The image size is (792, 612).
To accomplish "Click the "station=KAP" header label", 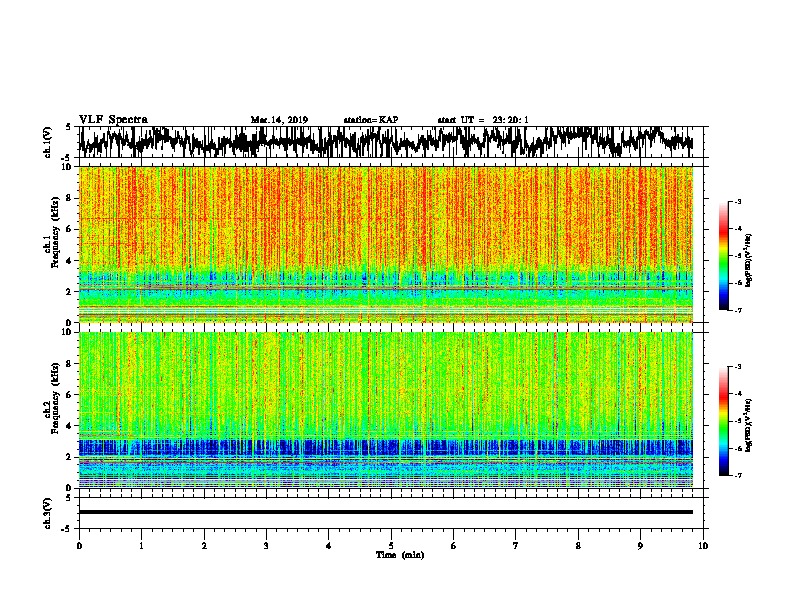I will coord(371,120).
